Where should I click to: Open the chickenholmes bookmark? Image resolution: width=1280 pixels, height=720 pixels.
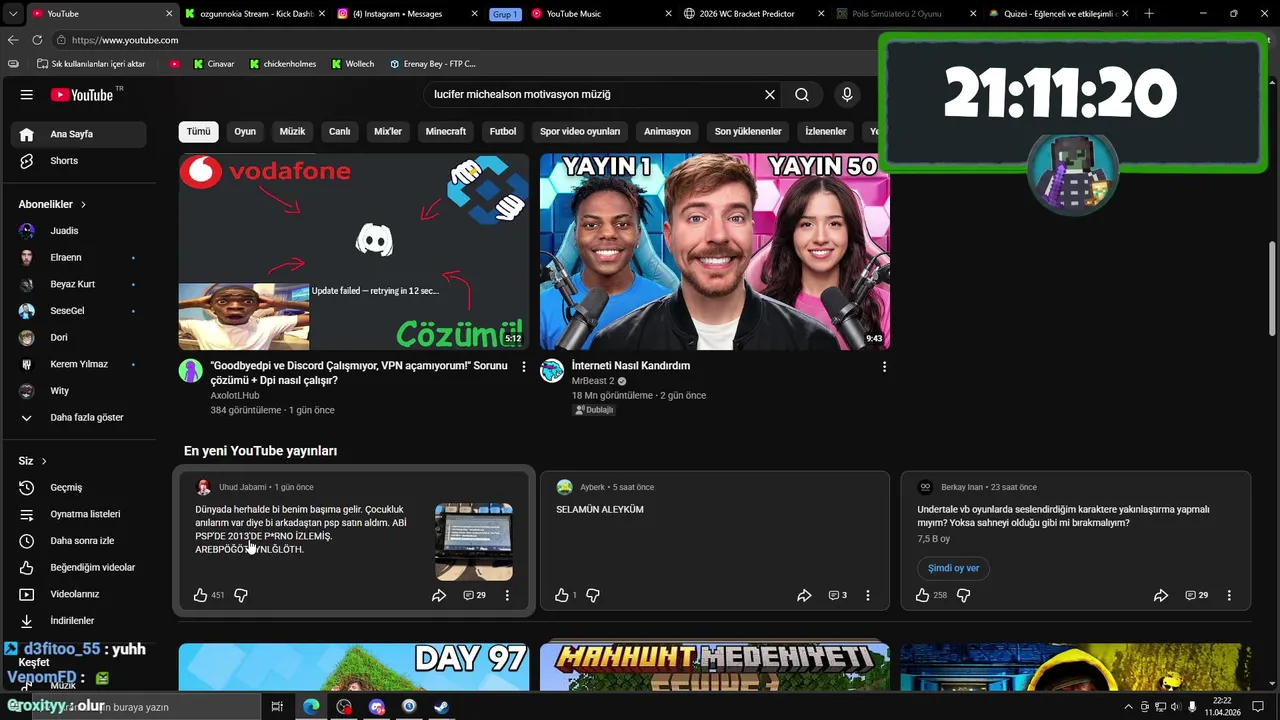pyautogui.click(x=283, y=64)
